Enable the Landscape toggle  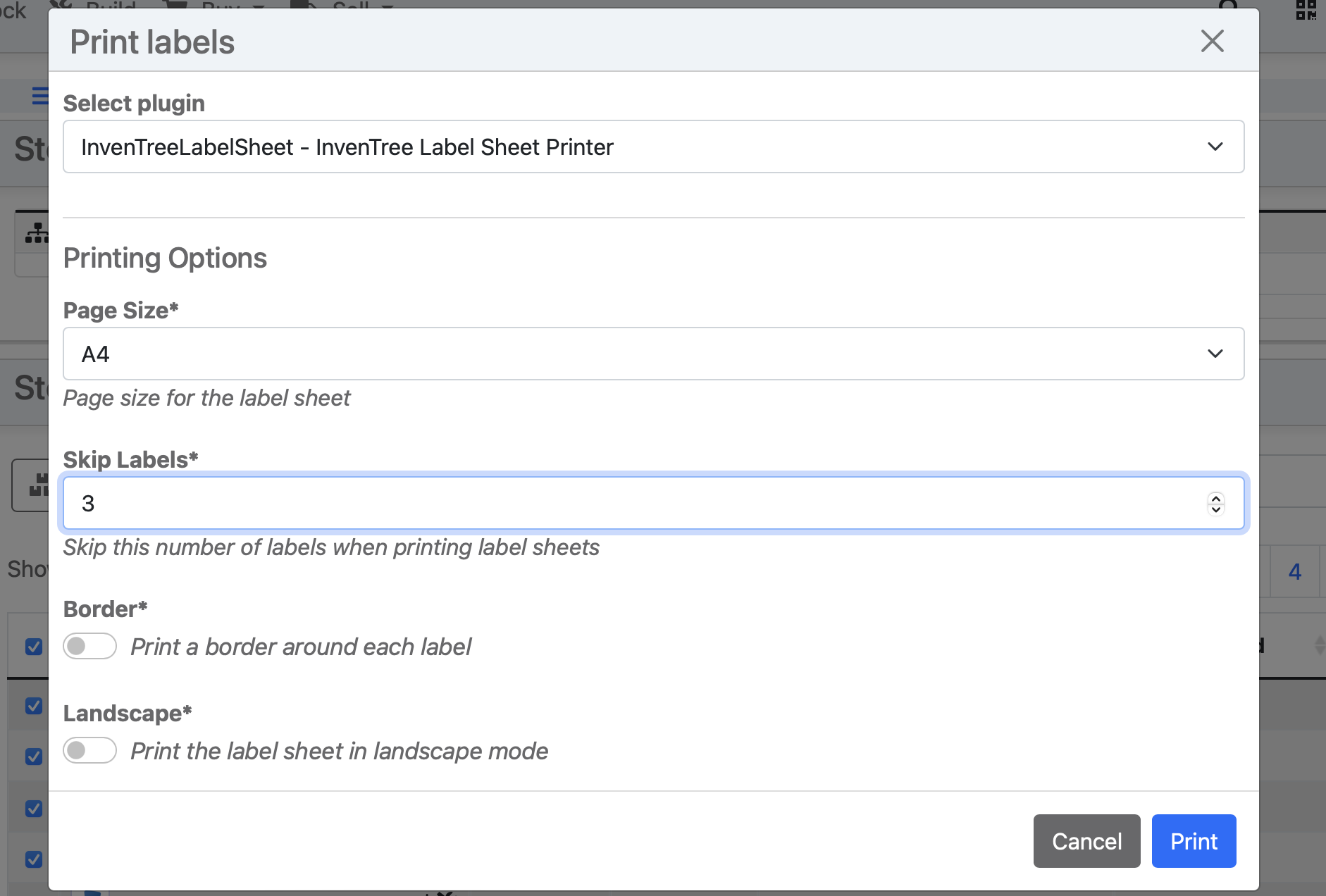pyautogui.click(x=89, y=749)
